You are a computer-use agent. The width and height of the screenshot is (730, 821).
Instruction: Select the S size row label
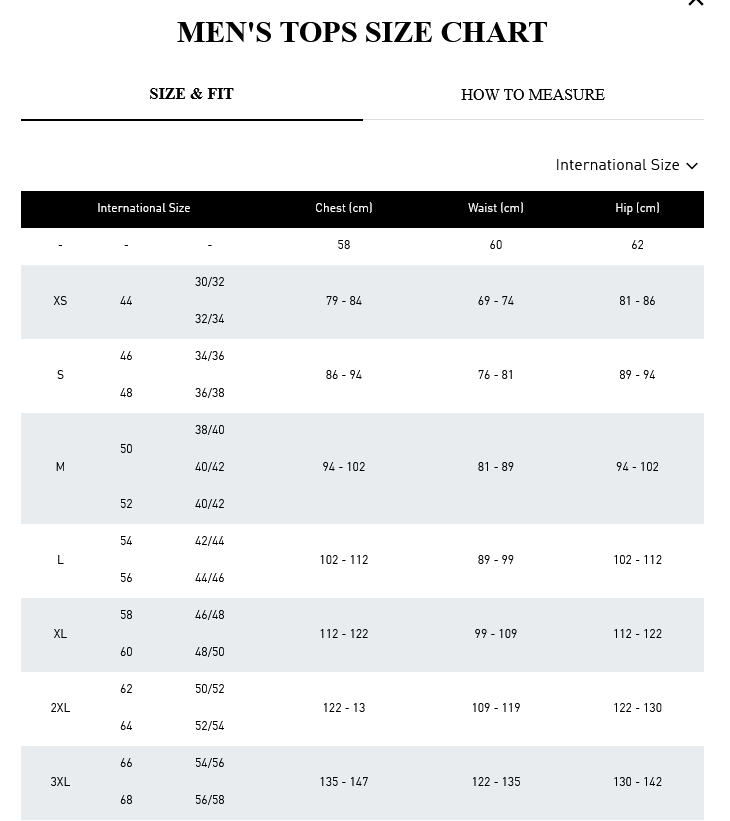point(60,375)
